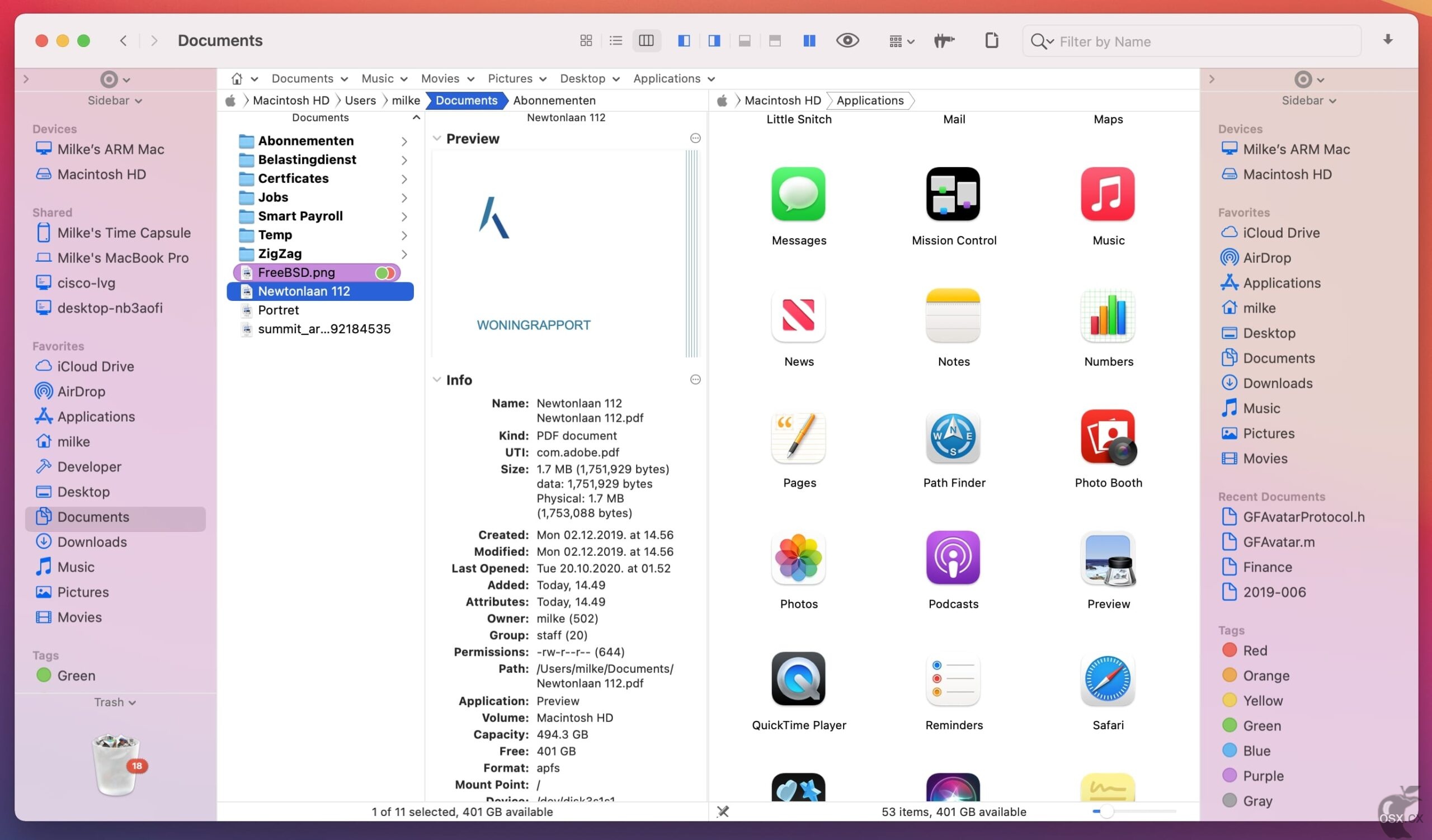Click the WONINGRAPPORT preview thumbnail
This screenshot has width=1432, height=840.
(566, 254)
